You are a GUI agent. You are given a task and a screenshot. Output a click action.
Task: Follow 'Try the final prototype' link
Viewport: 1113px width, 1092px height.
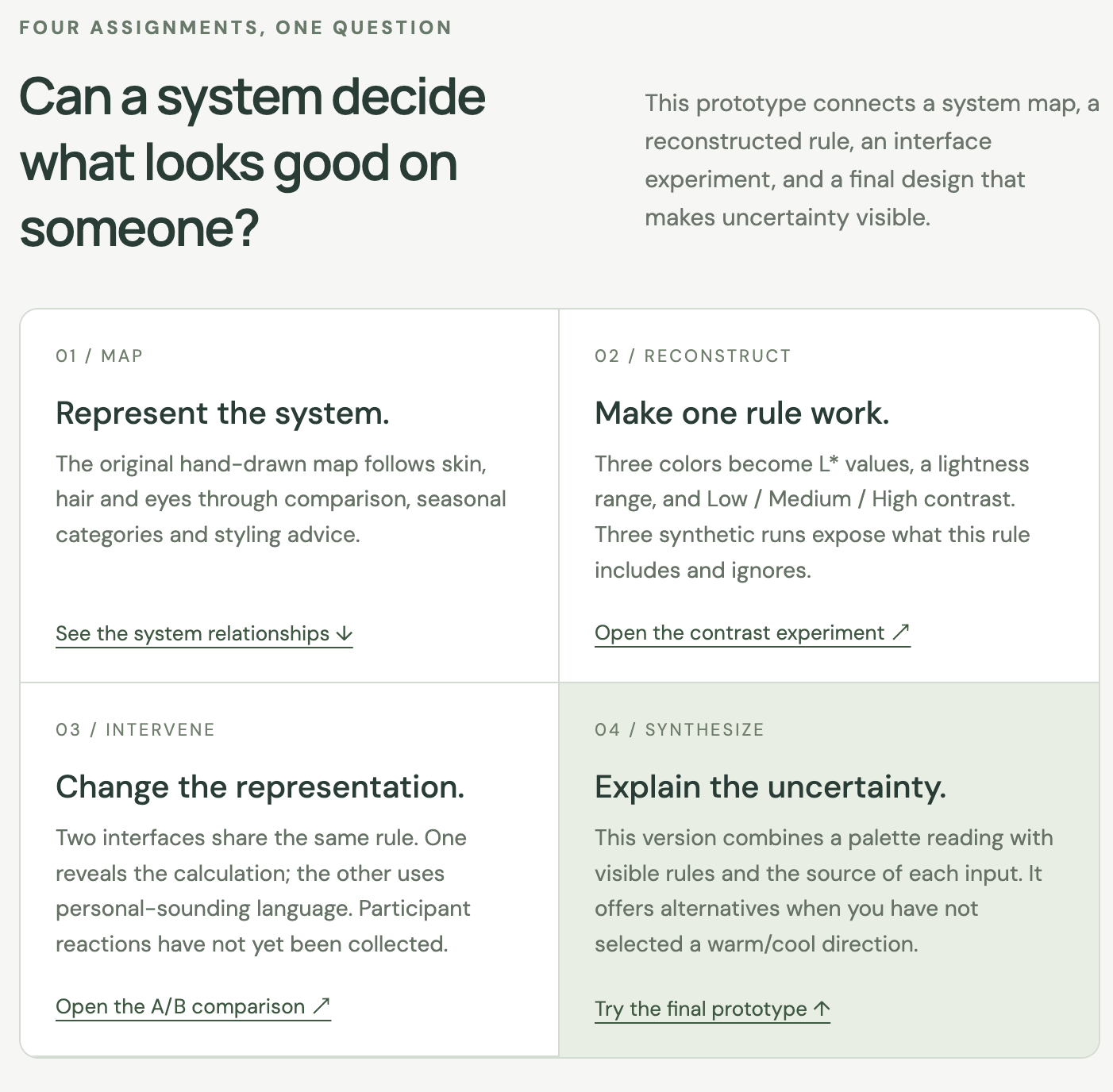pos(712,1009)
